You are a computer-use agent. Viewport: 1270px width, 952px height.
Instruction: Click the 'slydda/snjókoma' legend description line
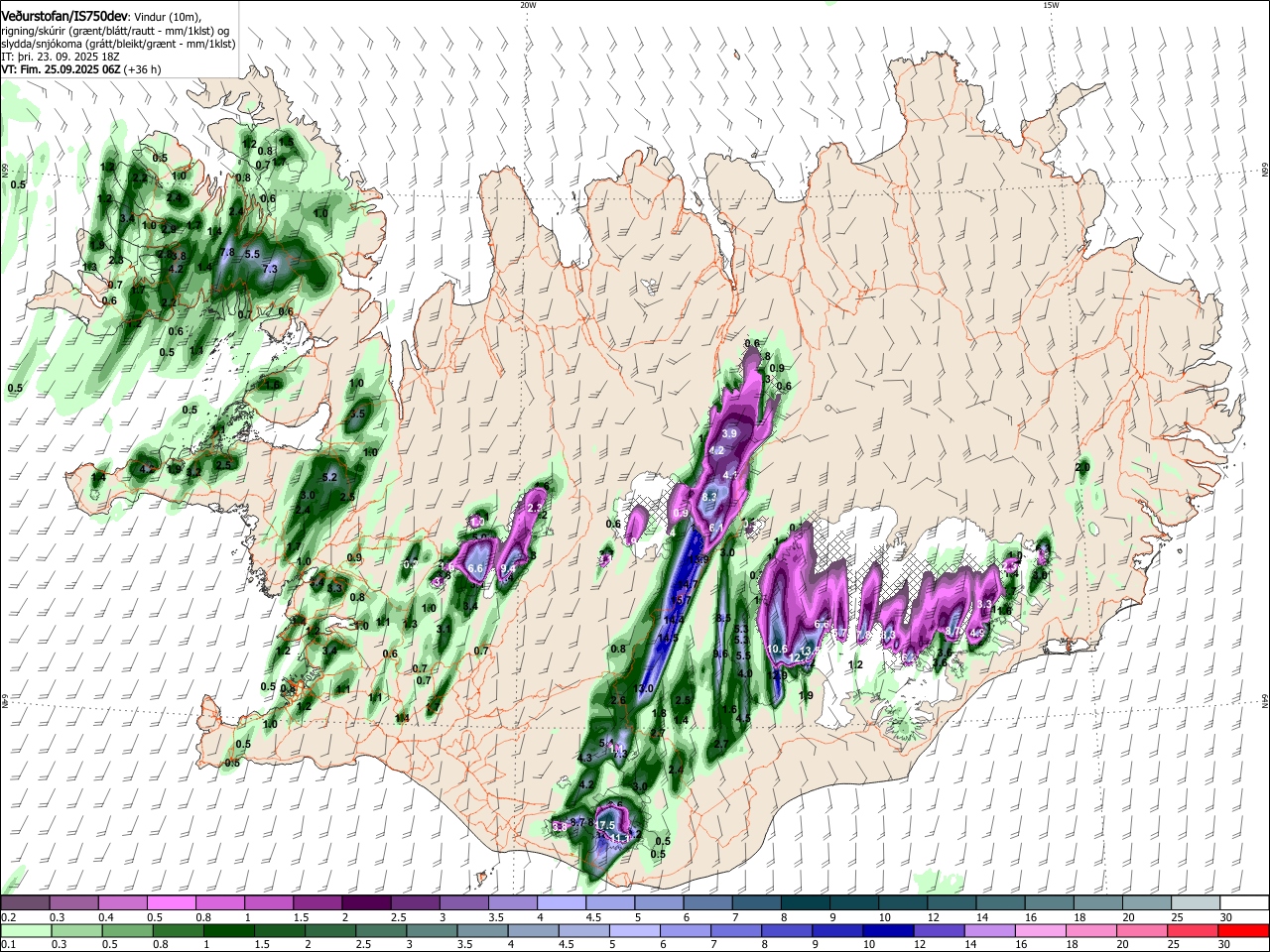tap(118, 44)
